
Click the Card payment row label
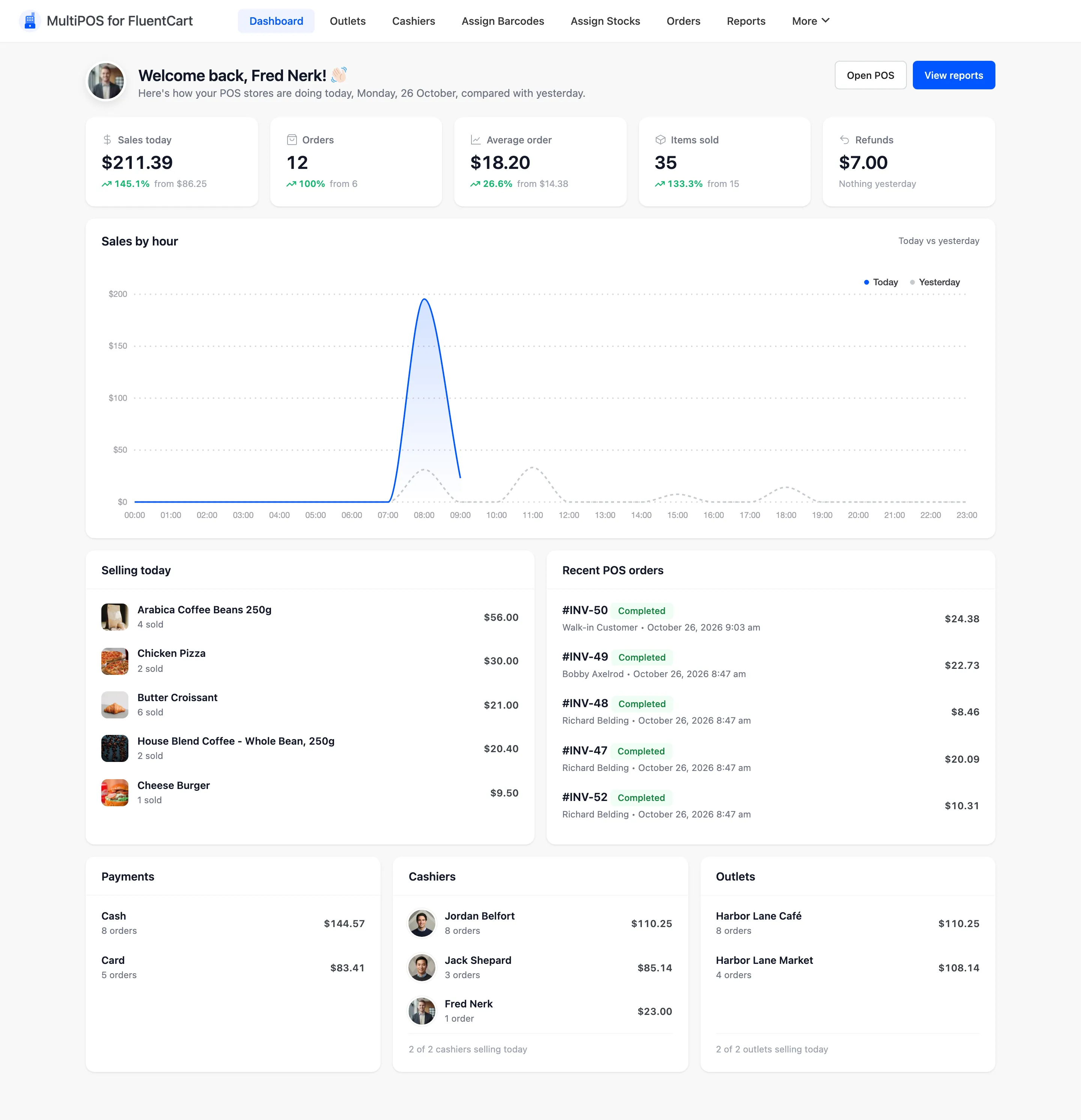(x=113, y=960)
